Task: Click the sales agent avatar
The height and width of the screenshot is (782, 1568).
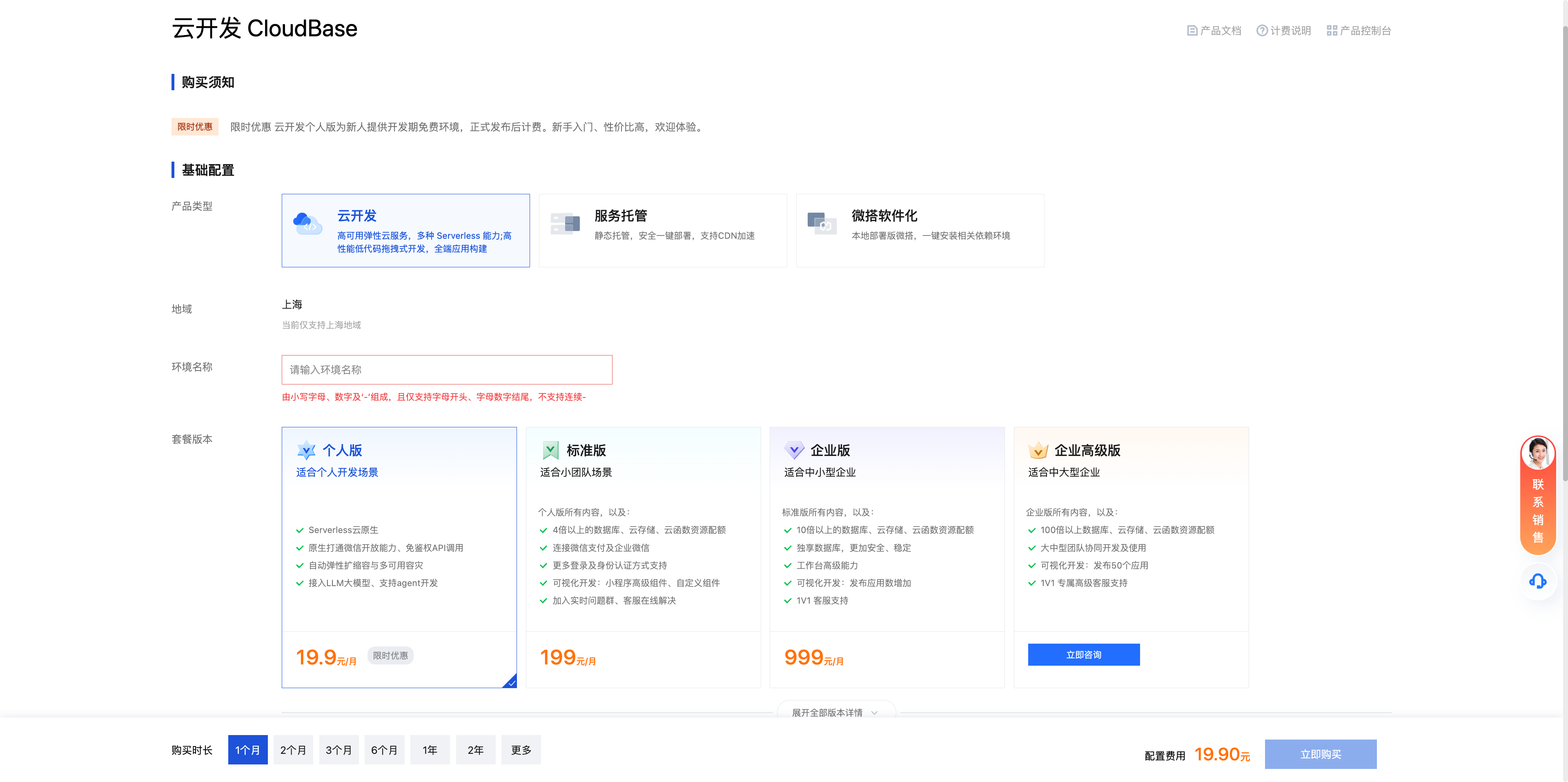Action: click(x=1538, y=453)
